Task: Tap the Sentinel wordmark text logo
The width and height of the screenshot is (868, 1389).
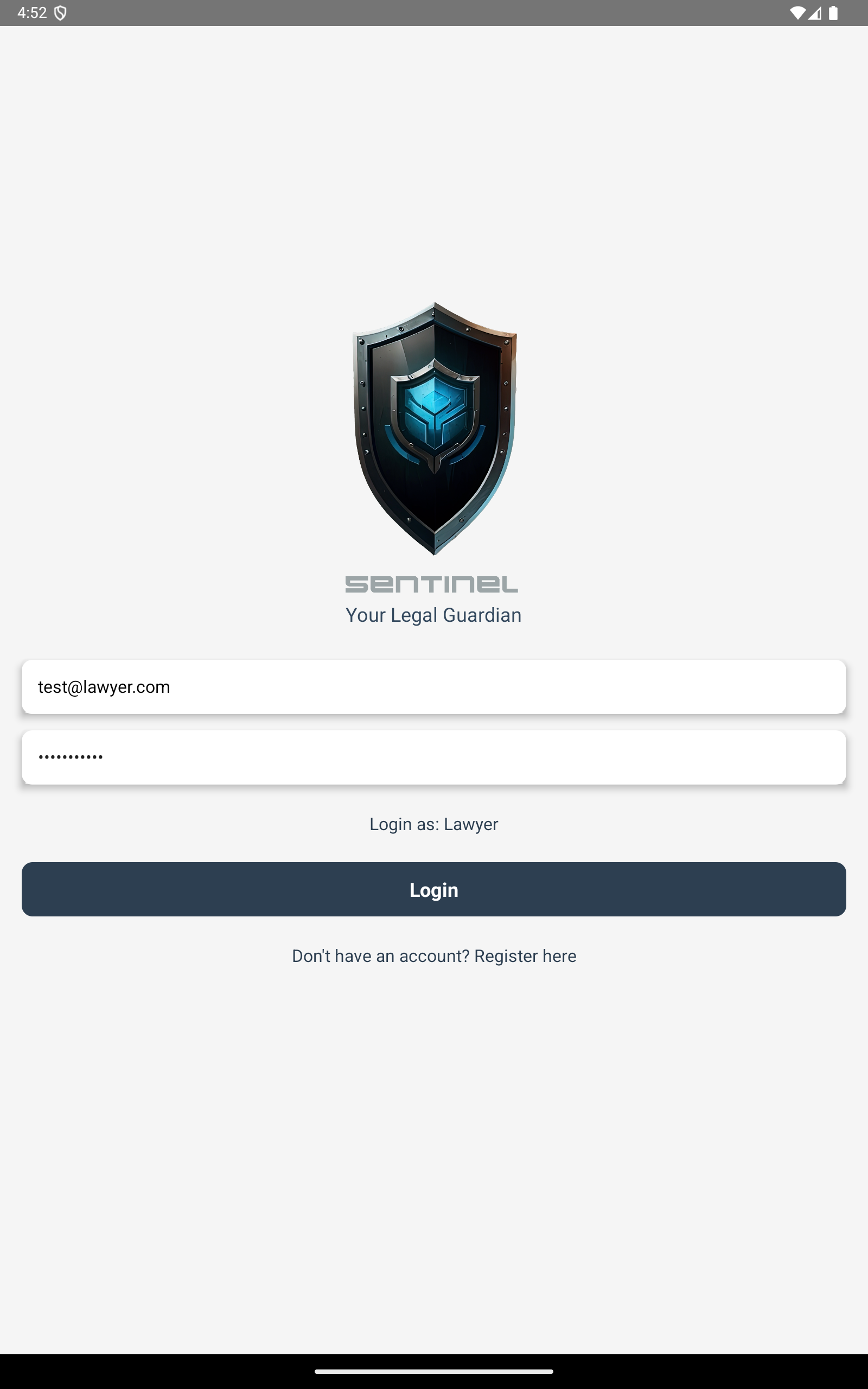Action: (432, 584)
